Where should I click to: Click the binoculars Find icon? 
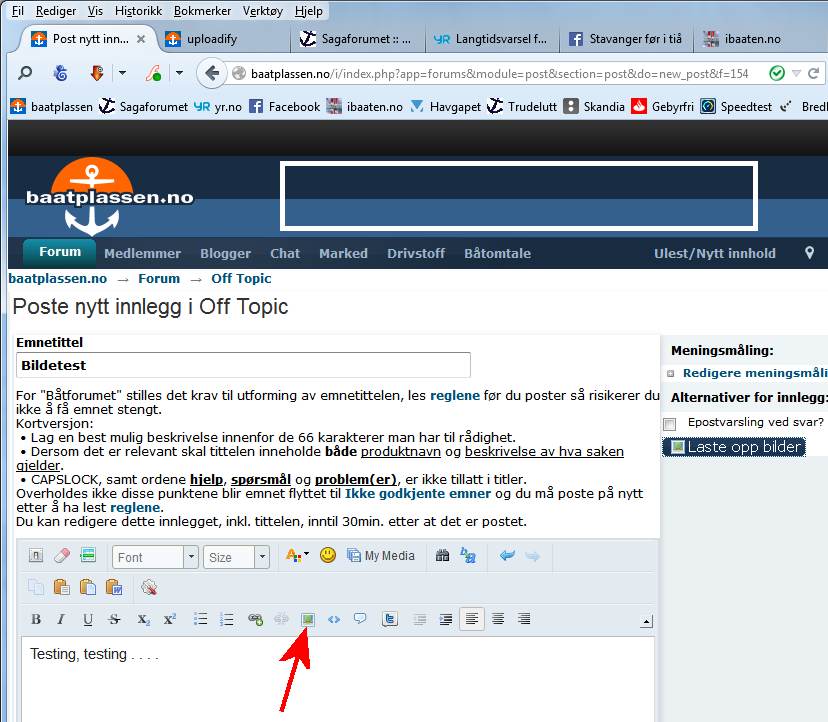tap(443, 555)
